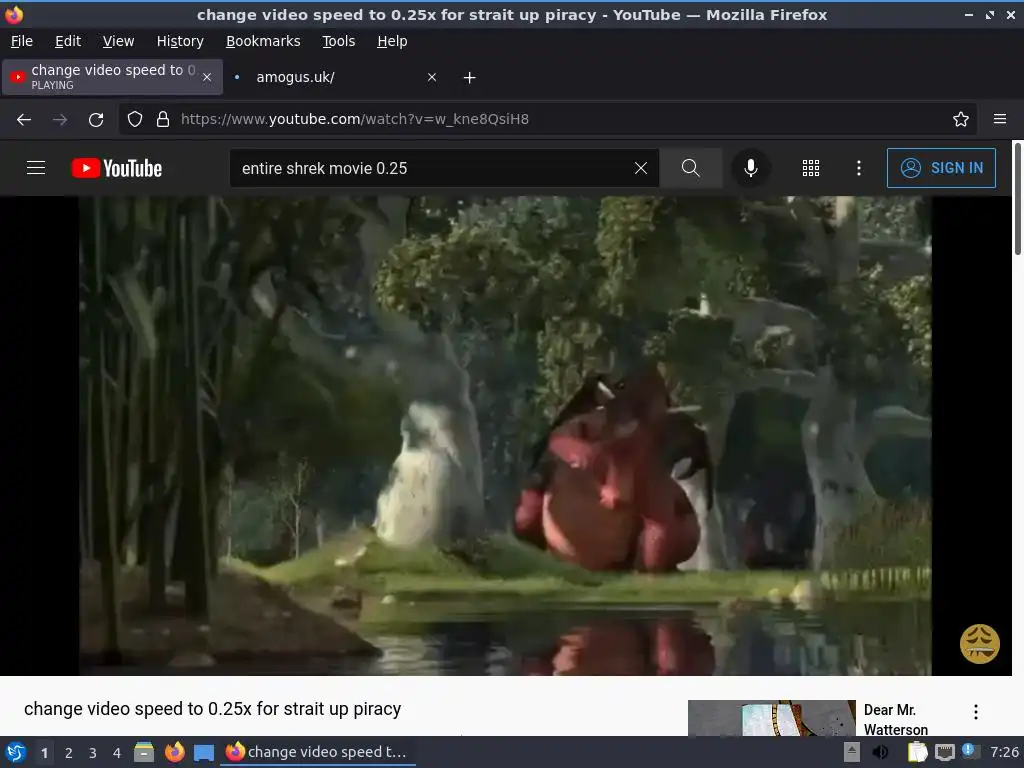
Task: Open the YouTube apps grid
Action: [x=810, y=168]
